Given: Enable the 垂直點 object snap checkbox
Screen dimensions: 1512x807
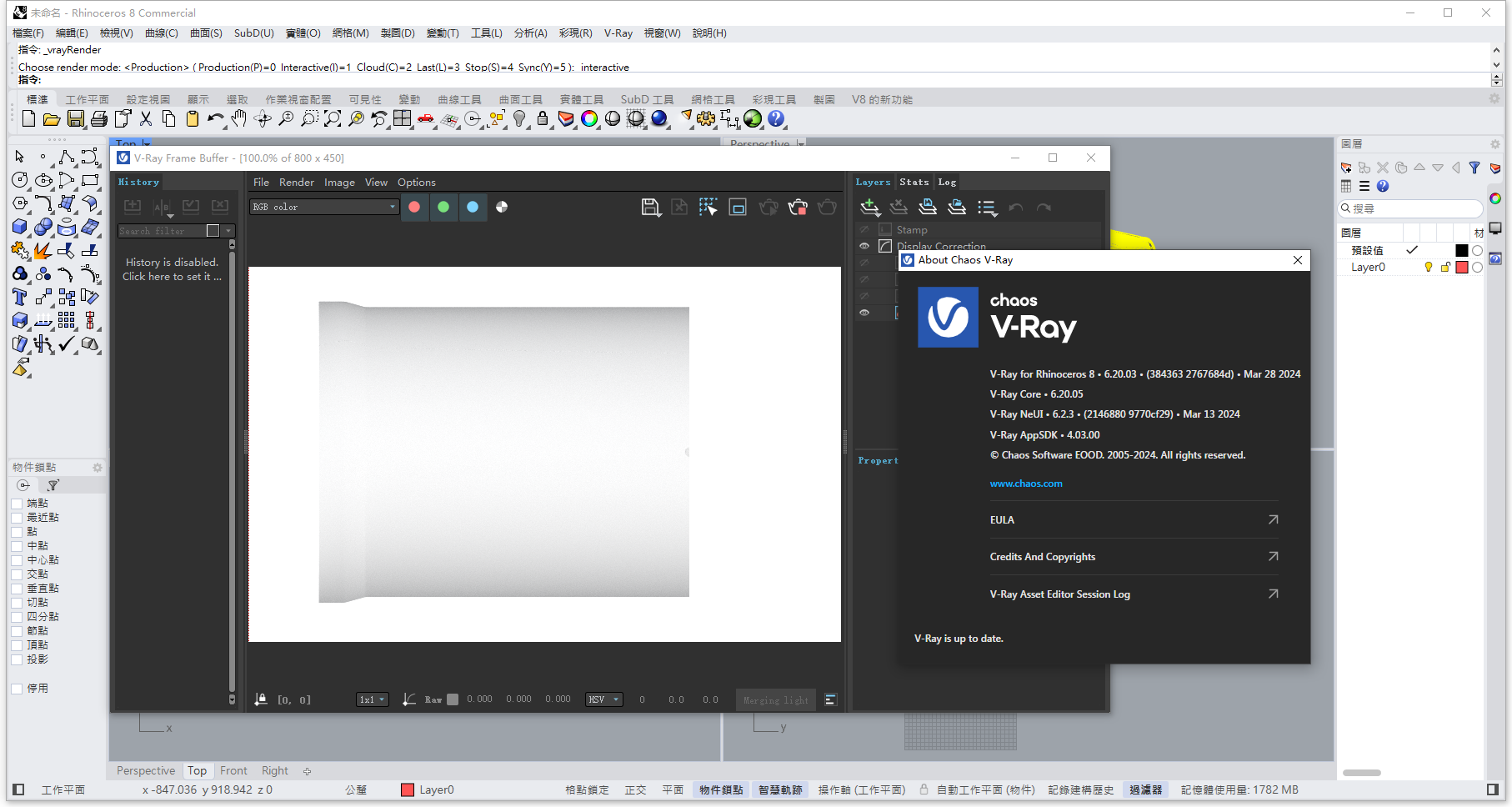Looking at the screenshot, I should point(17,589).
